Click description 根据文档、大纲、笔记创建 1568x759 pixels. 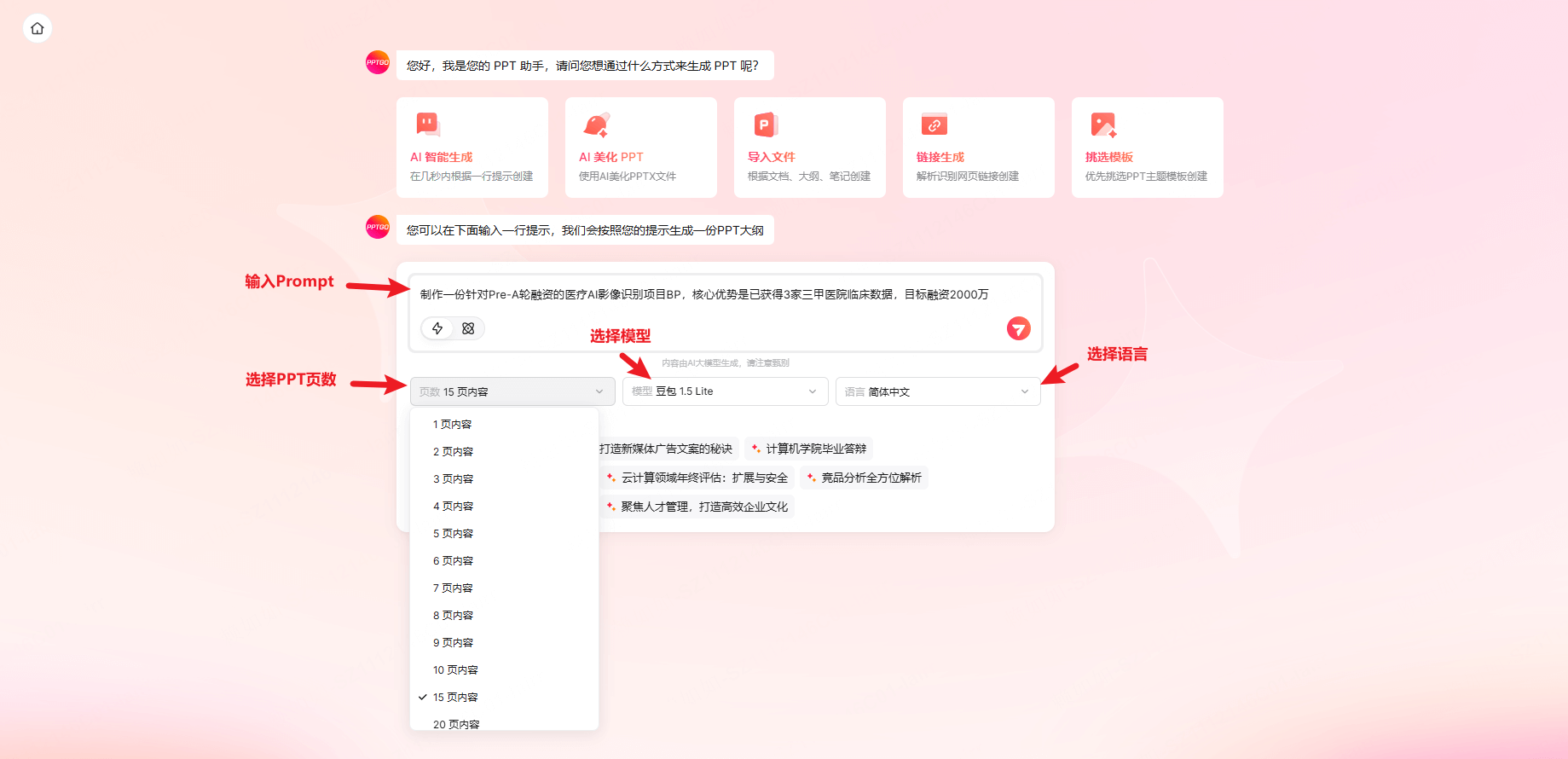pos(809,177)
